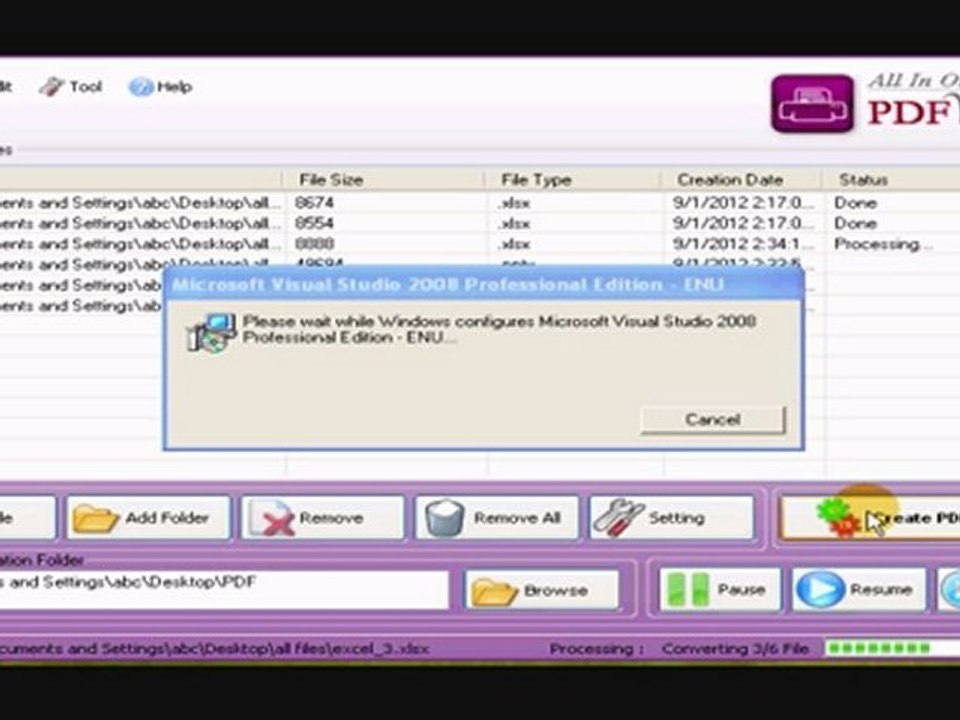Click the File Size column header

pos(383,179)
